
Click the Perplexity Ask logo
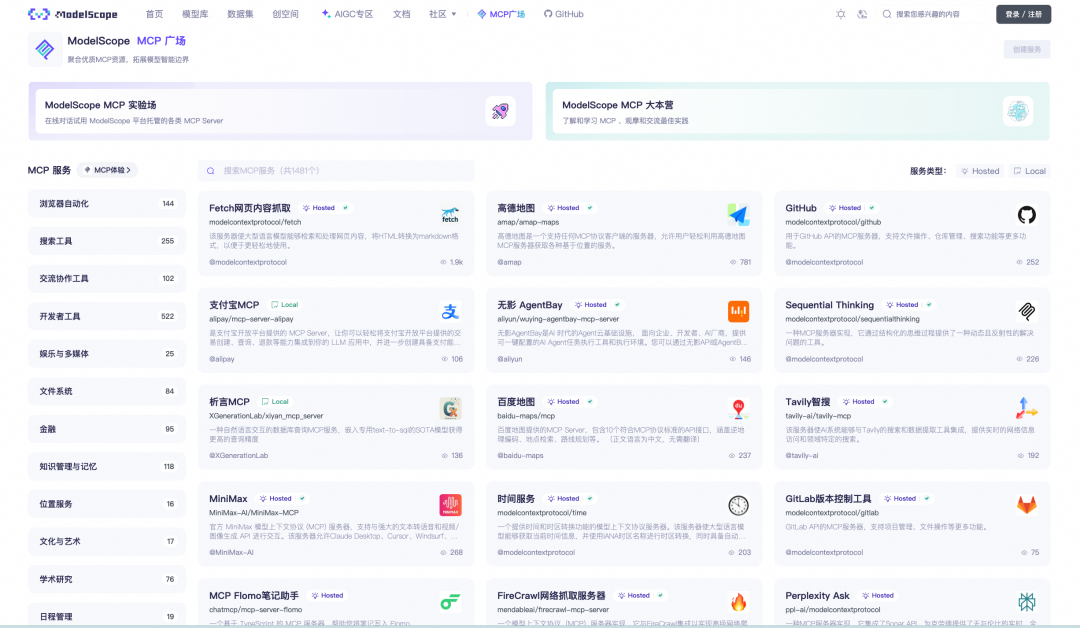pyautogui.click(x=1026, y=603)
